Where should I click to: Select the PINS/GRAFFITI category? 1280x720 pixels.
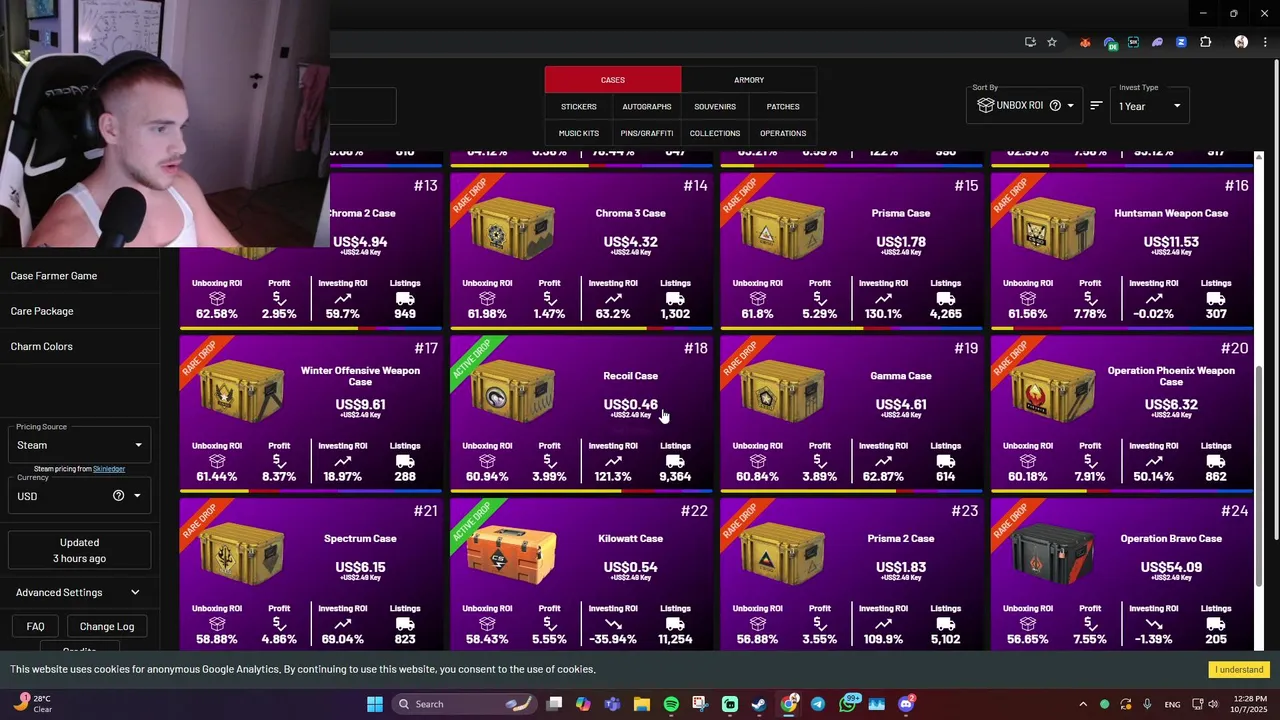647,133
